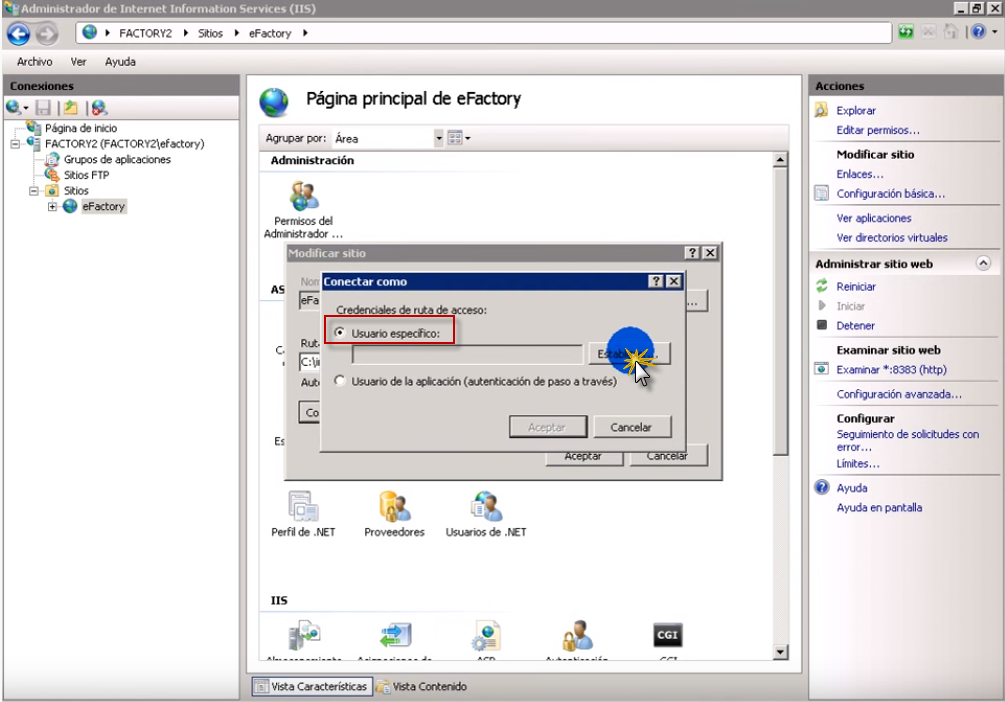Click Cancelar in Conectar como dialog

(630, 427)
